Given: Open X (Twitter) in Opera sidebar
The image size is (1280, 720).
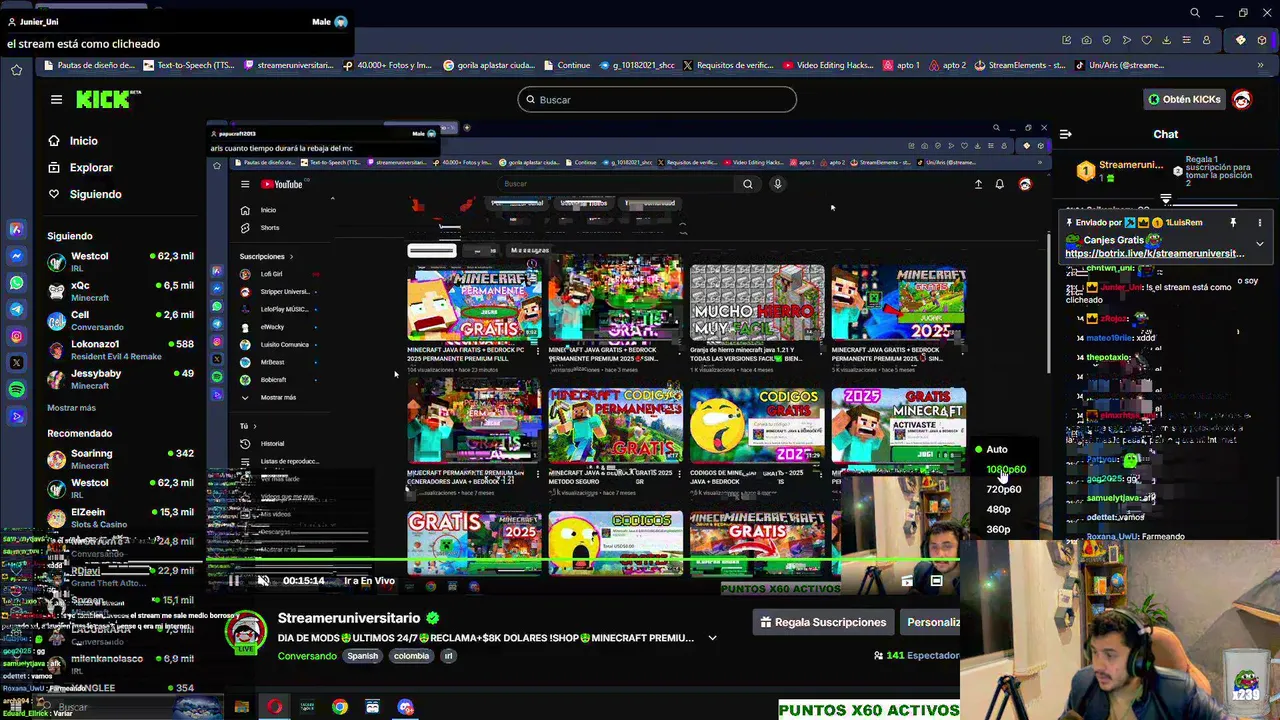Looking at the screenshot, I should [x=16, y=362].
